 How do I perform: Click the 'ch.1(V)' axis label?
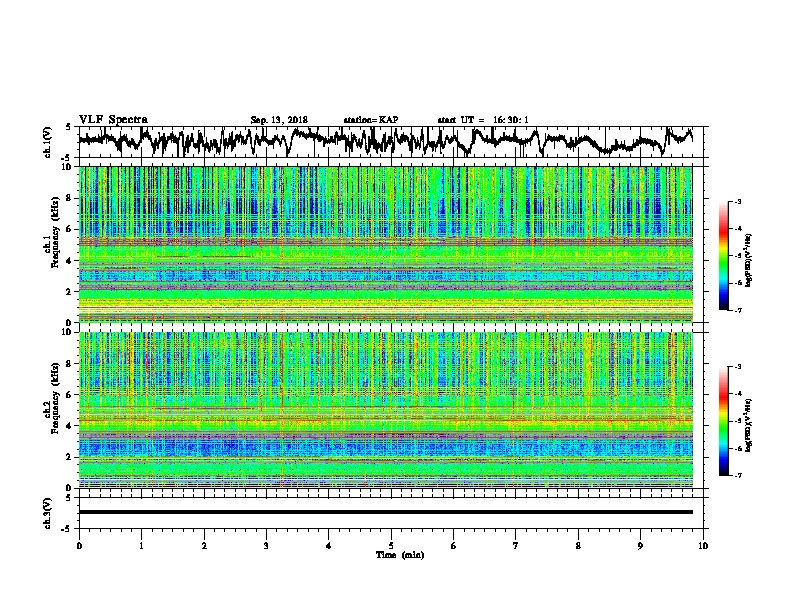(48, 142)
